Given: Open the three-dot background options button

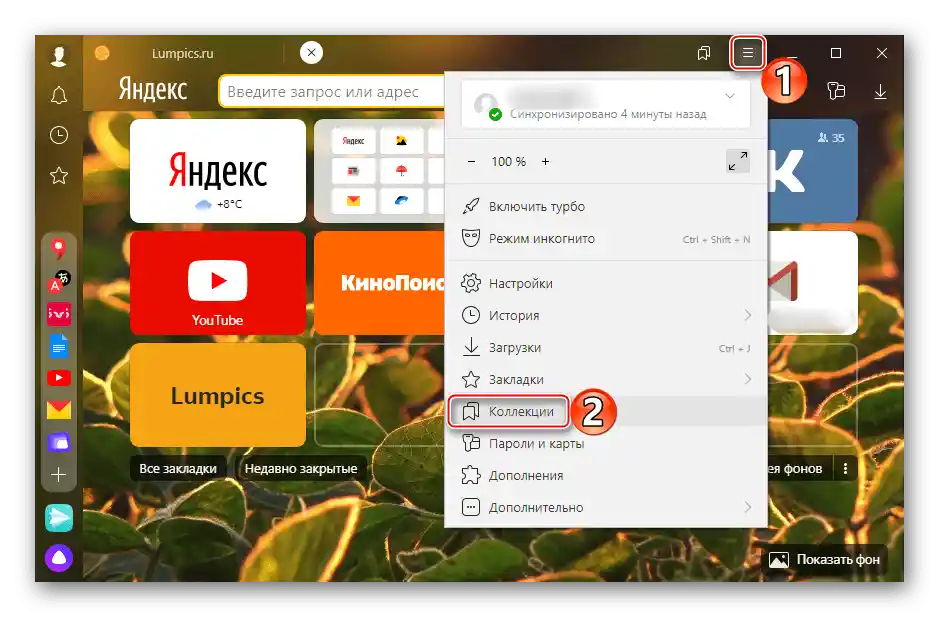Looking at the screenshot, I should pos(845,468).
